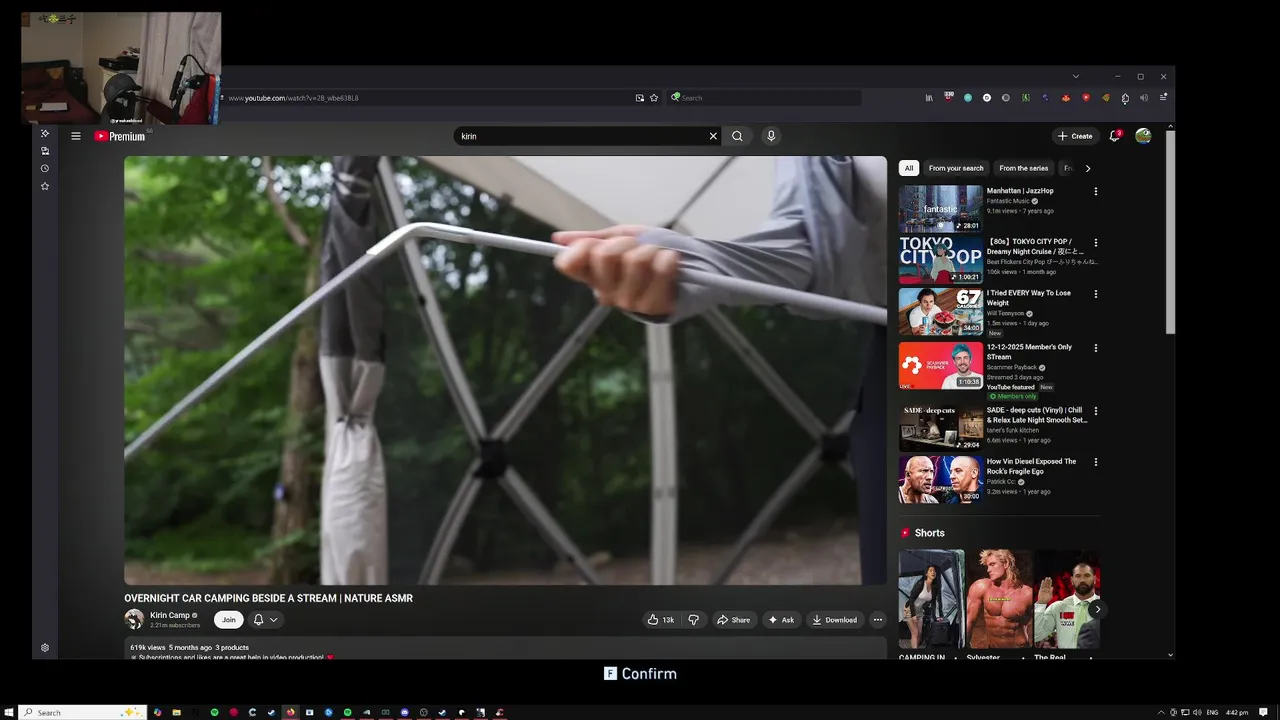Open 'I Tried EVERY Way To Lose Weight'
The width and height of the screenshot is (1280, 720).
pos(1029,298)
